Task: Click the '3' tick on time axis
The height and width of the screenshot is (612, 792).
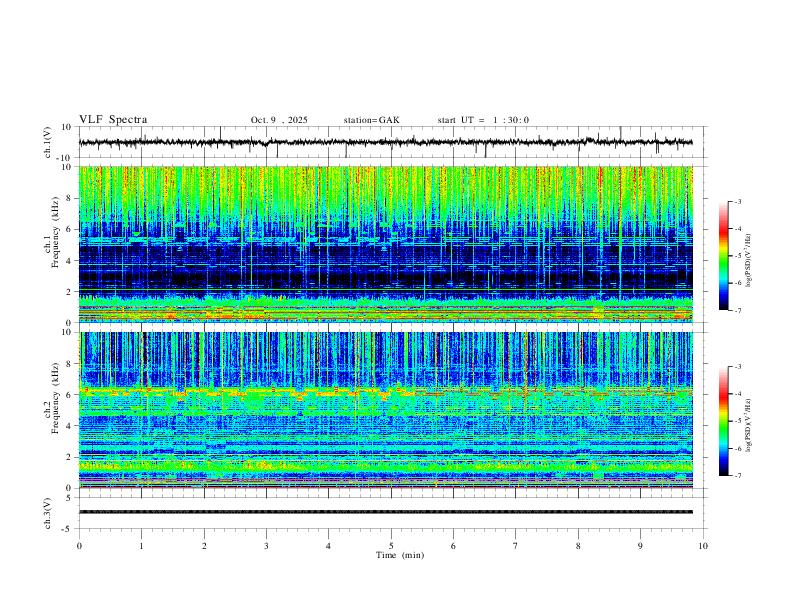Action: pyautogui.click(x=266, y=546)
